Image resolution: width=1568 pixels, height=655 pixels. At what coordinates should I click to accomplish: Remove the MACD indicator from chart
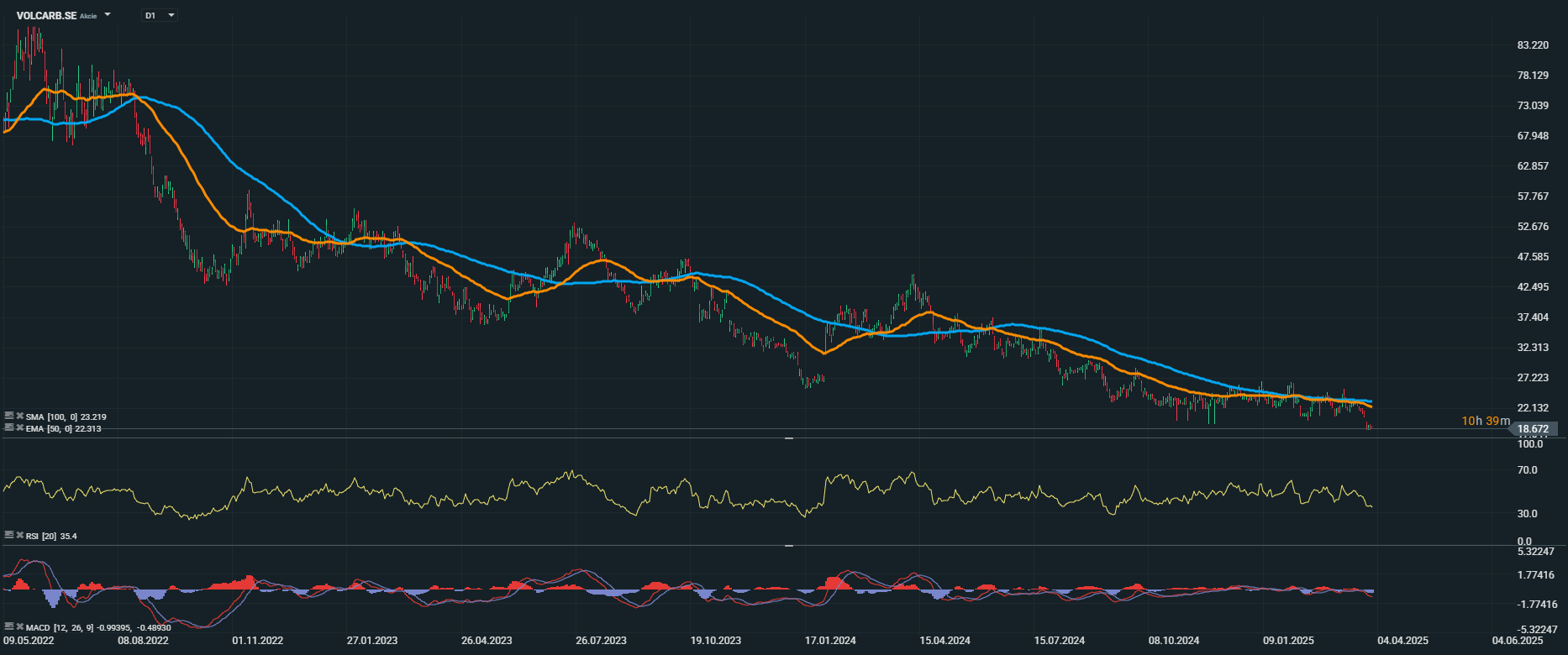tap(19, 627)
